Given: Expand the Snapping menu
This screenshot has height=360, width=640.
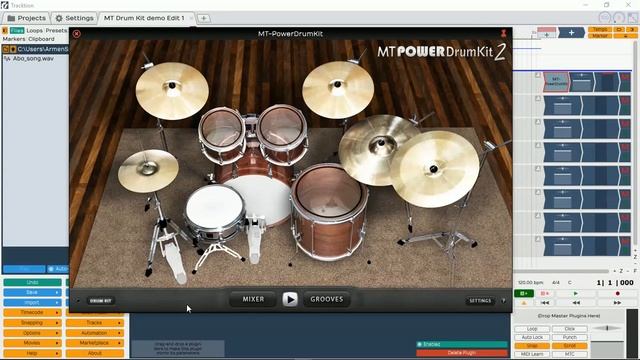Looking at the screenshot, I should click(32, 322).
